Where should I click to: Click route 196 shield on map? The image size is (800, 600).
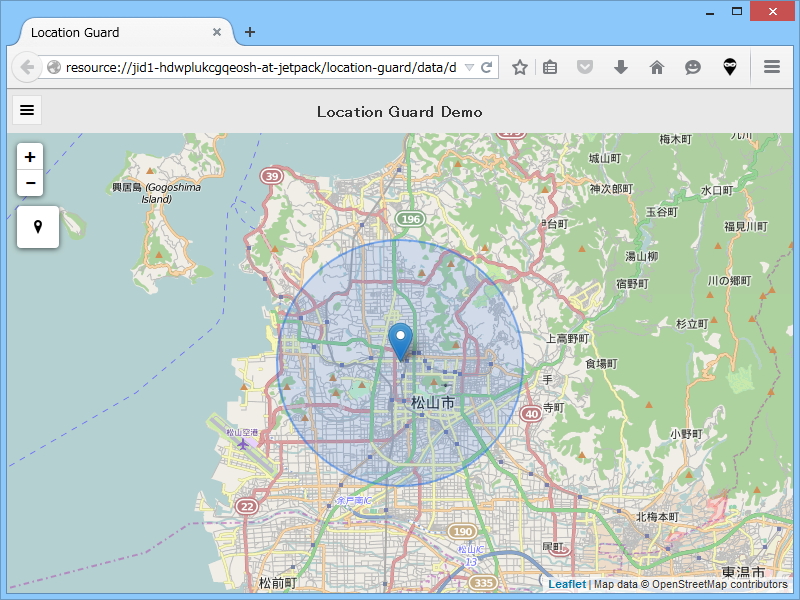[x=411, y=219]
